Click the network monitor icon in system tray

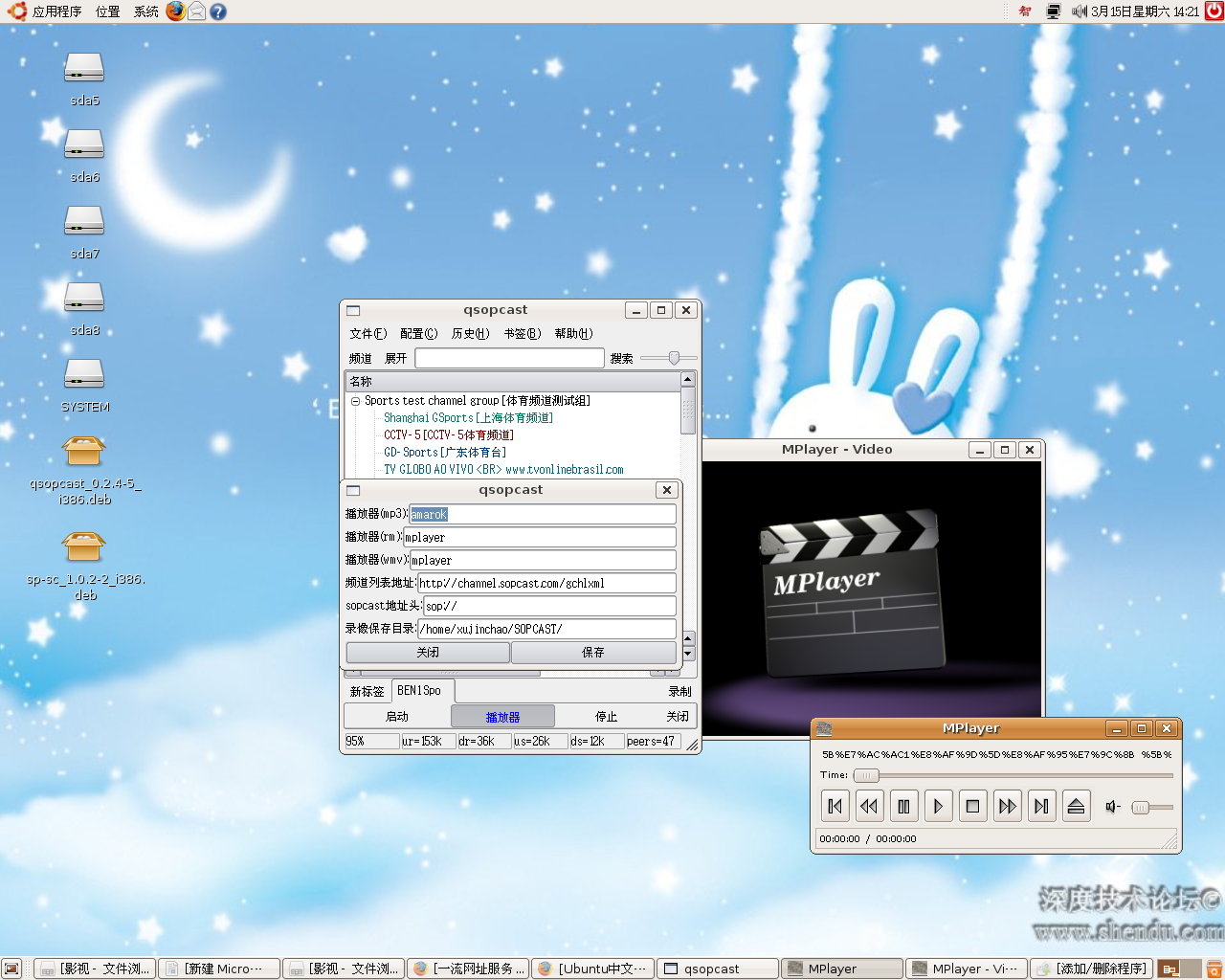pos(1054,11)
